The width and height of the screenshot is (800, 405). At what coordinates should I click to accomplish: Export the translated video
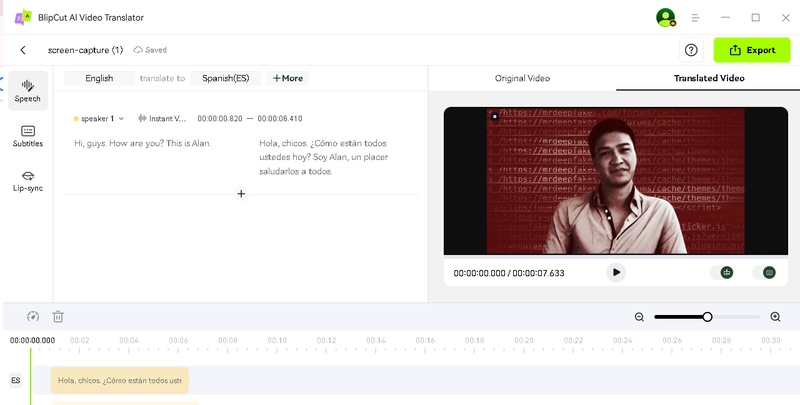[x=752, y=50]
